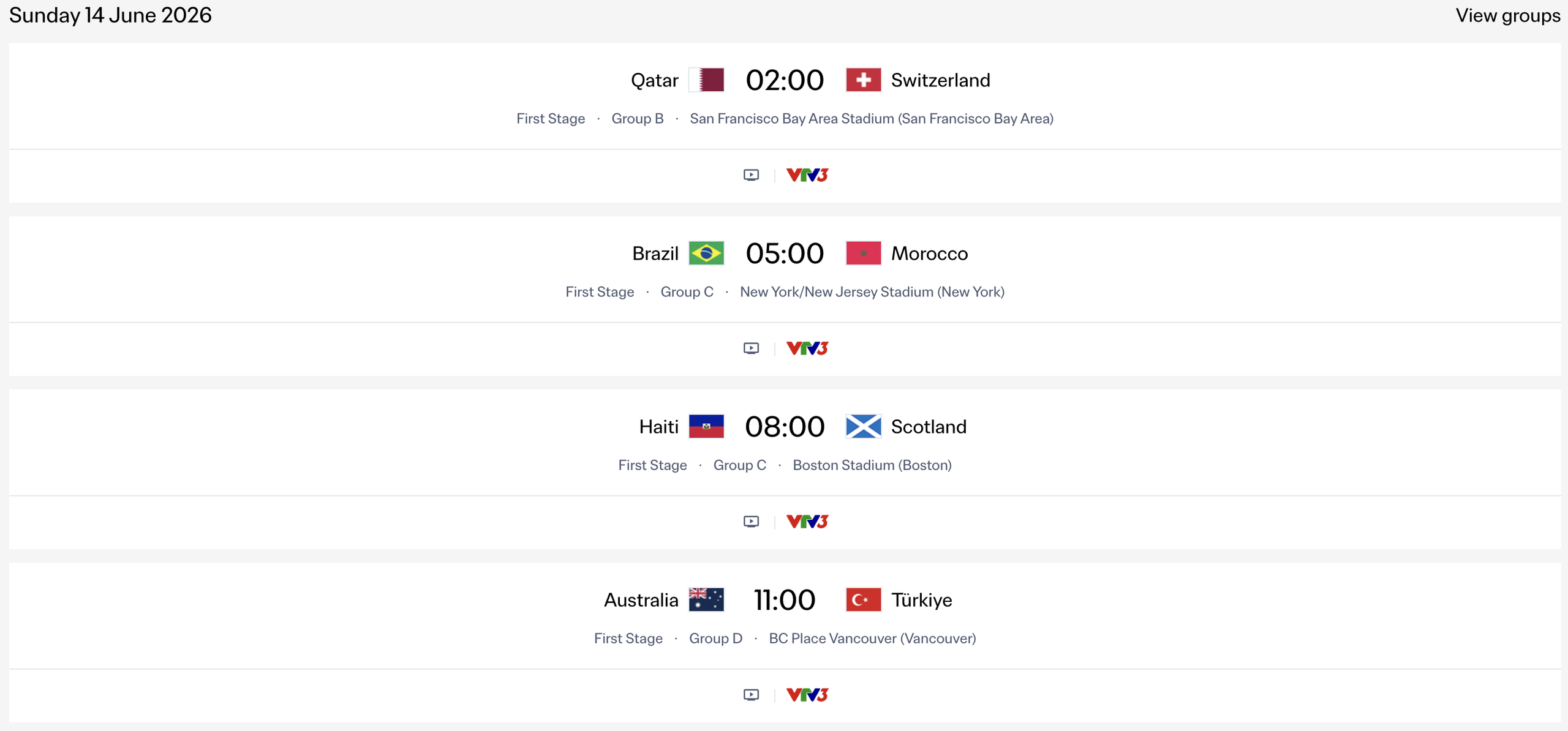Click the Australia flag
Screen dimensions: 1568x731
click(707, 600)
